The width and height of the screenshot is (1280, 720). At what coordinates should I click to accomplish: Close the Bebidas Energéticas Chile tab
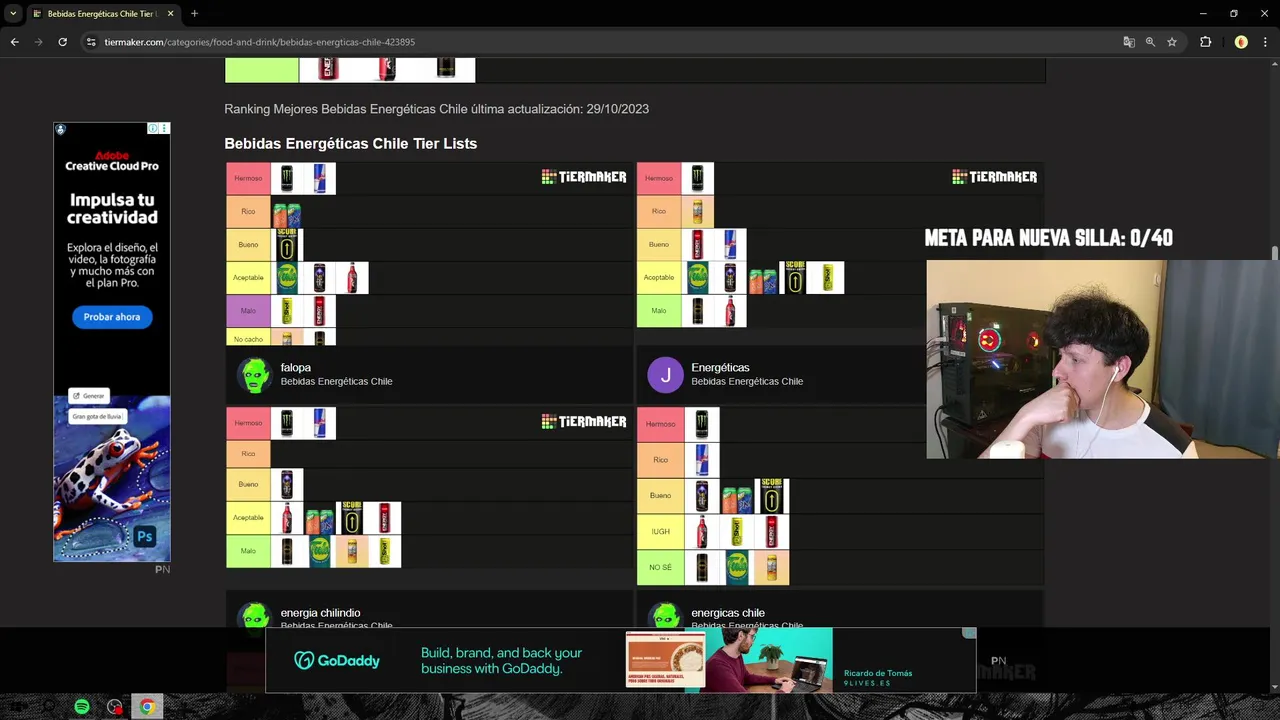click(171, 14)
